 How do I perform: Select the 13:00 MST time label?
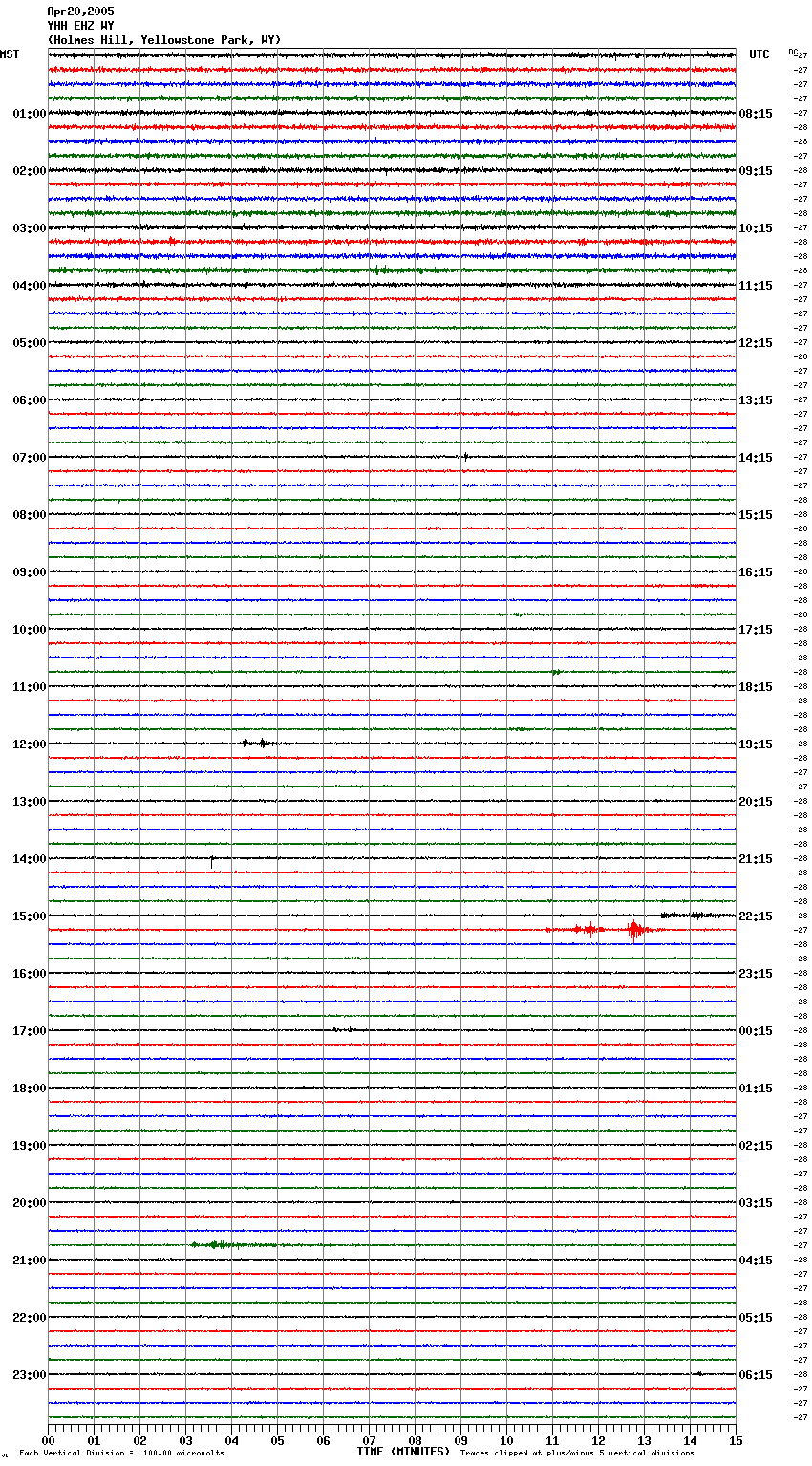[x=30, y=802]
